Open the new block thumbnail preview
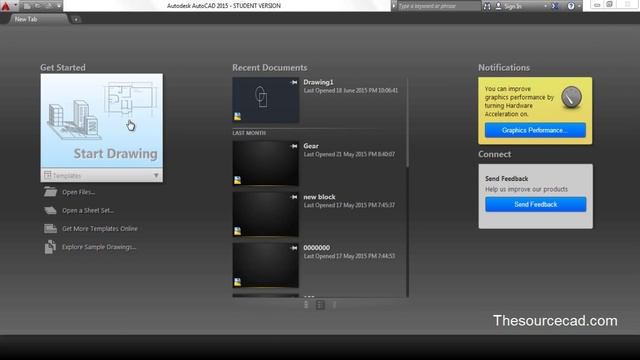The width and height of the screenshot is (640, 360). click(x=266, y=214)
